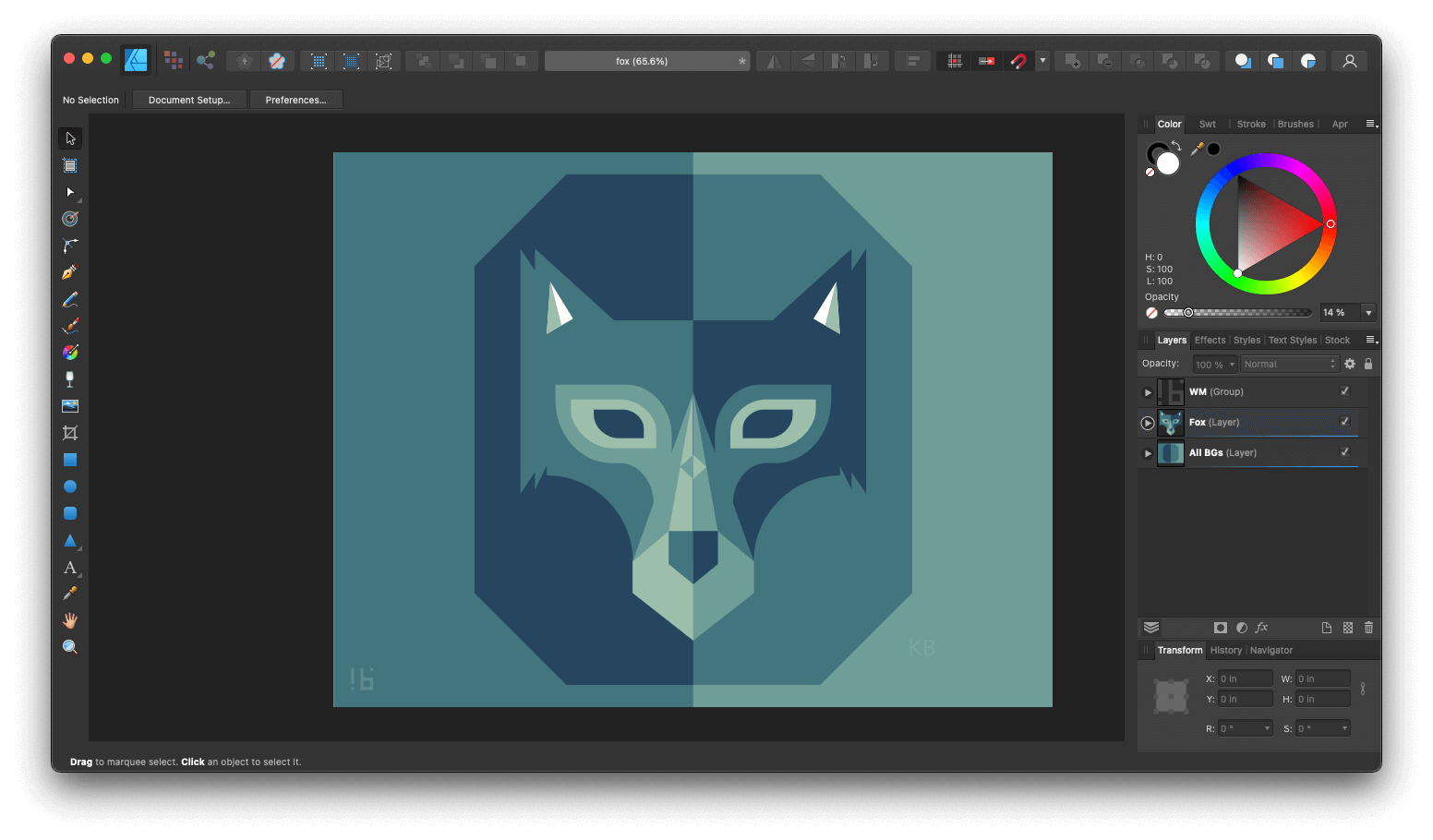Screen dimensions: 1433x840
Task: Select the Zoom tool
Action: click(x=70, y=646)
